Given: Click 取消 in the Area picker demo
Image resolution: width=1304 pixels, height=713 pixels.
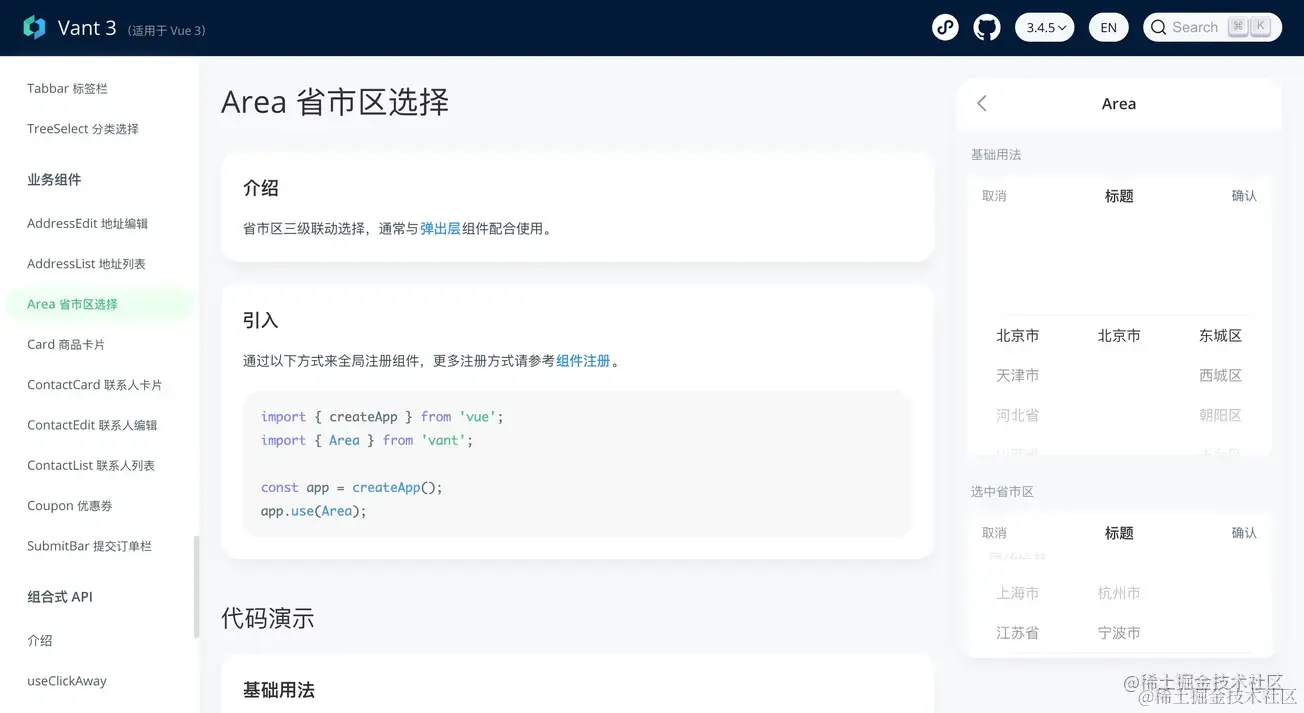Looking at the screenshot, I should click(993, 195).
